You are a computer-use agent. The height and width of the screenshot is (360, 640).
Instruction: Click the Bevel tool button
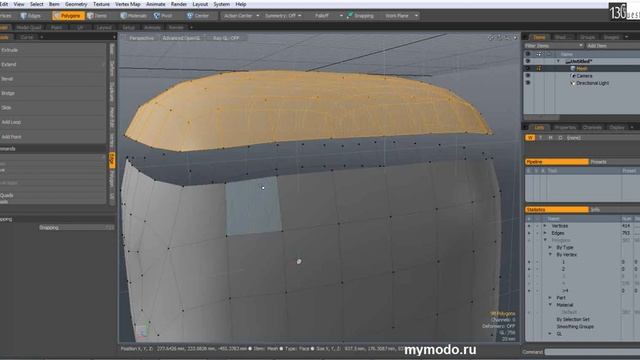[x=53, y=79]
